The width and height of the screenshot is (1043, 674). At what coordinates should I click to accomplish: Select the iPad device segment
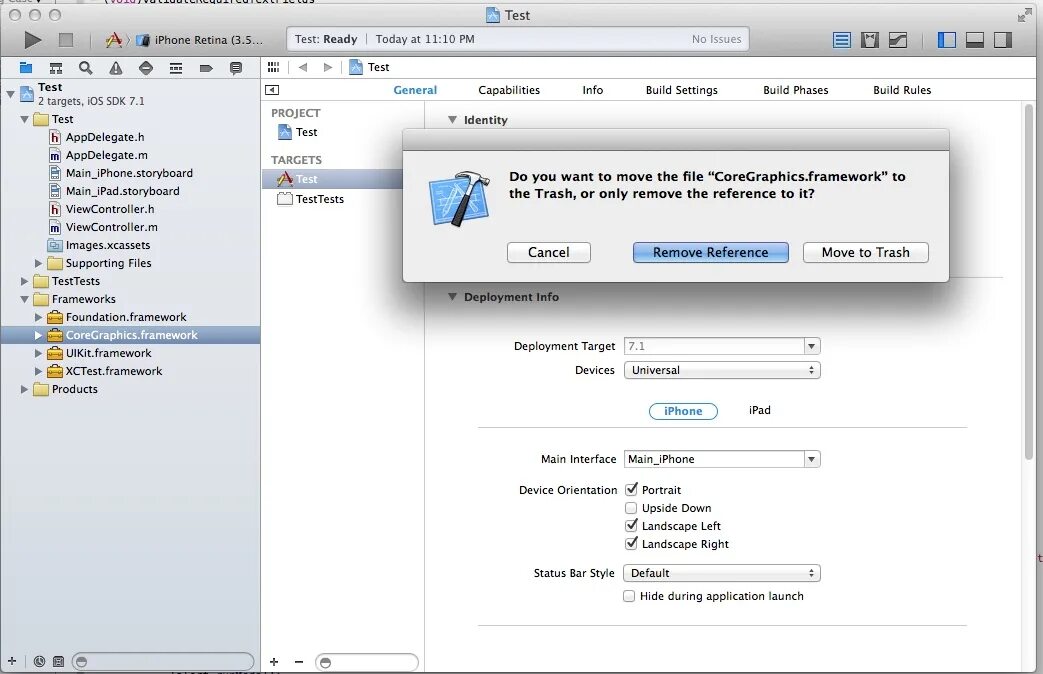[760, 410]
